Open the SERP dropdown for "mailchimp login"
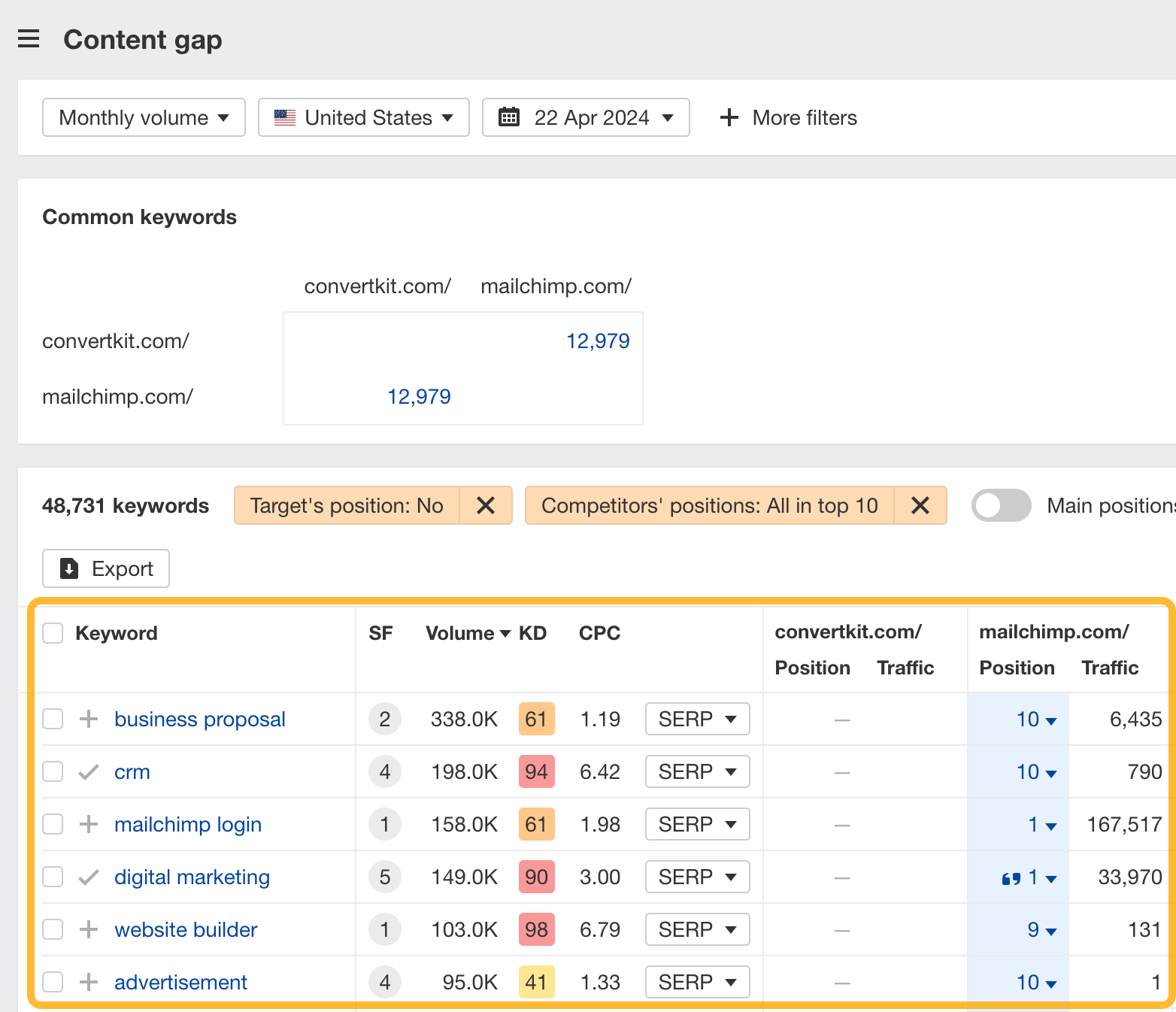 click(696, 824)
